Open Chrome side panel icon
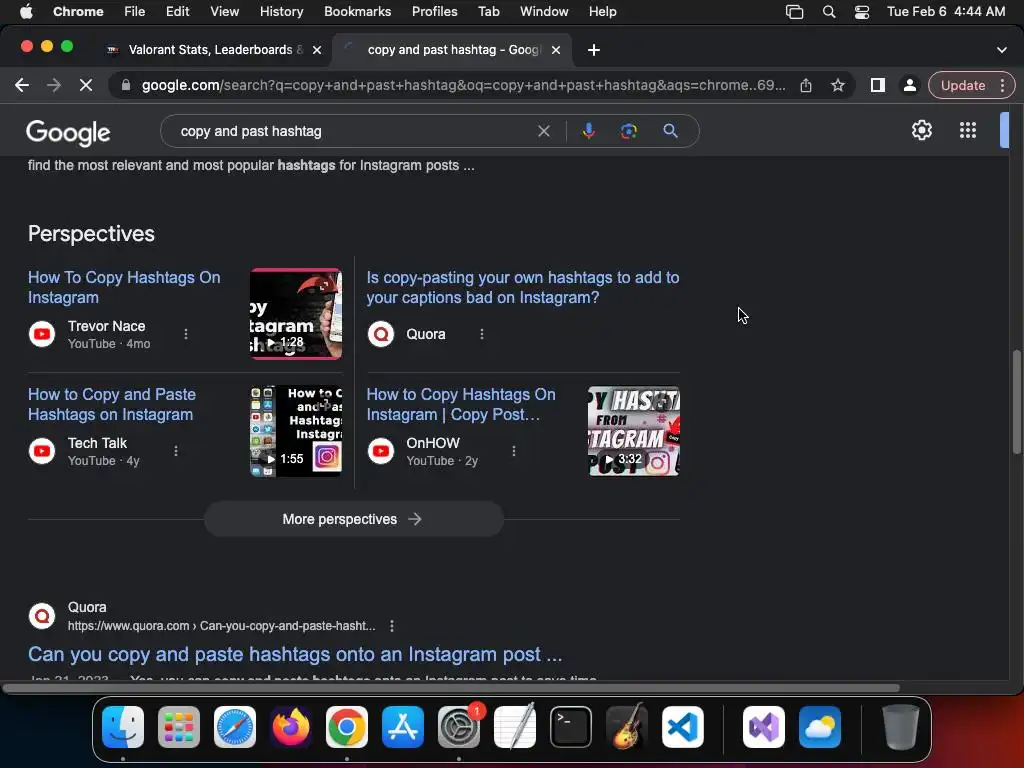The image size is (1024, 768). click(x=878, y=86)
